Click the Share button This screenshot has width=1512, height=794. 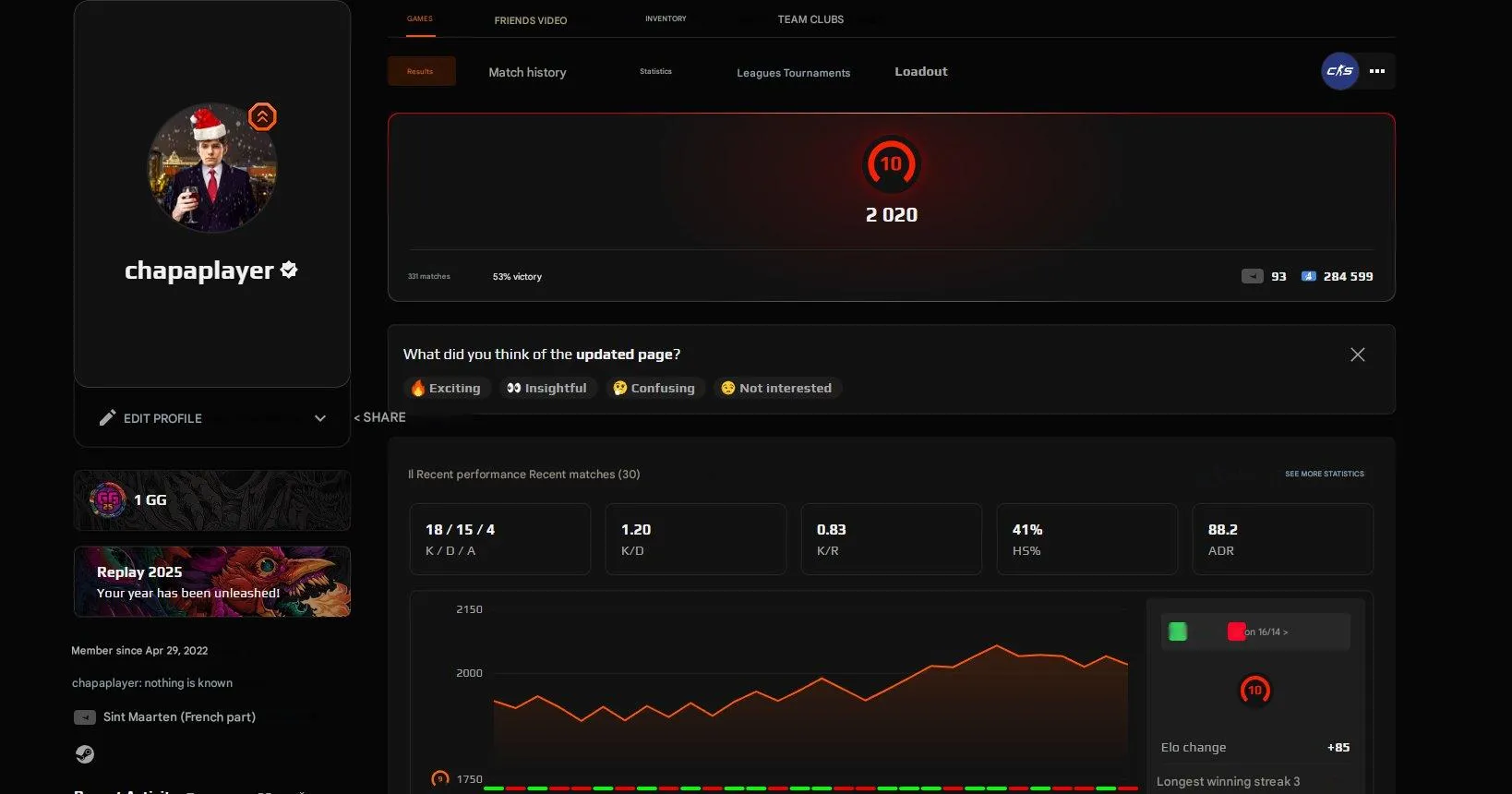(x=380, y=417)
